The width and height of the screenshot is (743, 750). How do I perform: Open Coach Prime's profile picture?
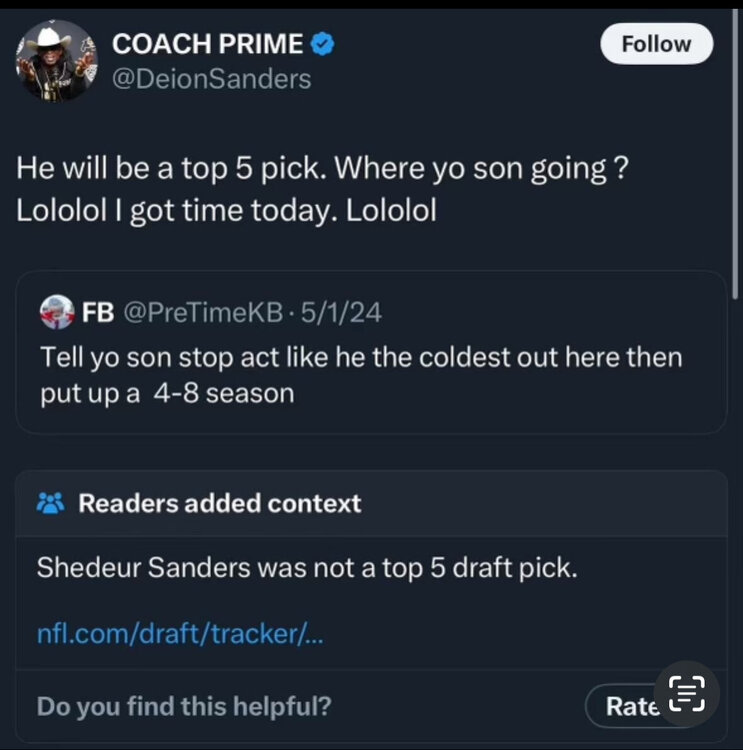56,60
